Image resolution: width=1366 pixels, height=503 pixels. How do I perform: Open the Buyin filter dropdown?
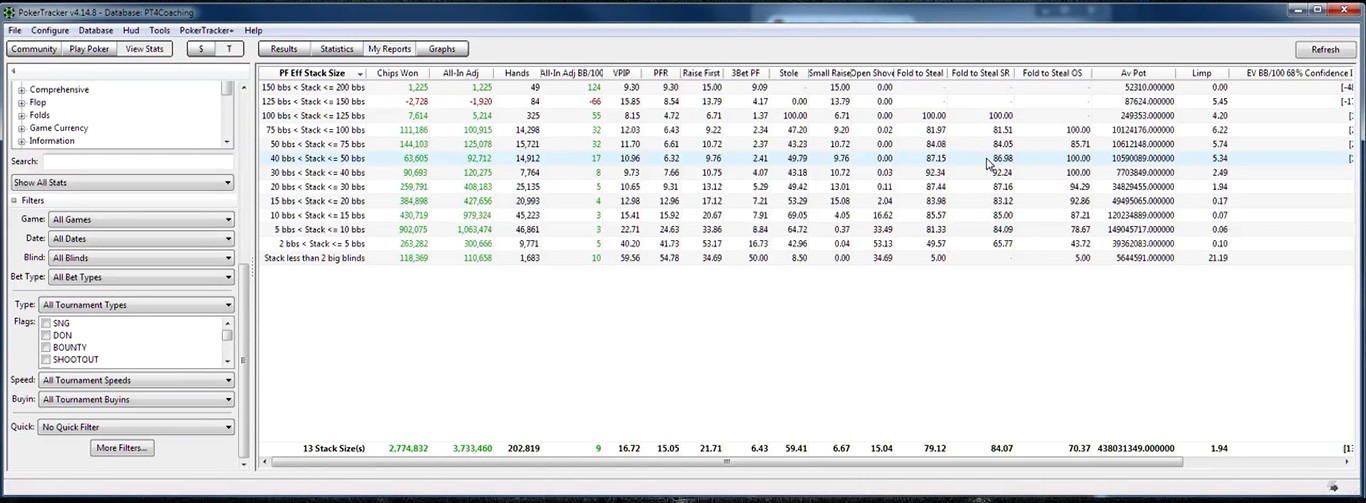tap(136, 399)
